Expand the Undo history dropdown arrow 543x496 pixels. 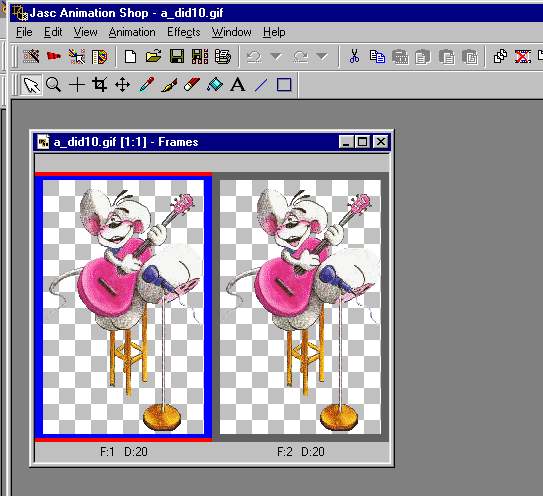[x=276, y=56]
